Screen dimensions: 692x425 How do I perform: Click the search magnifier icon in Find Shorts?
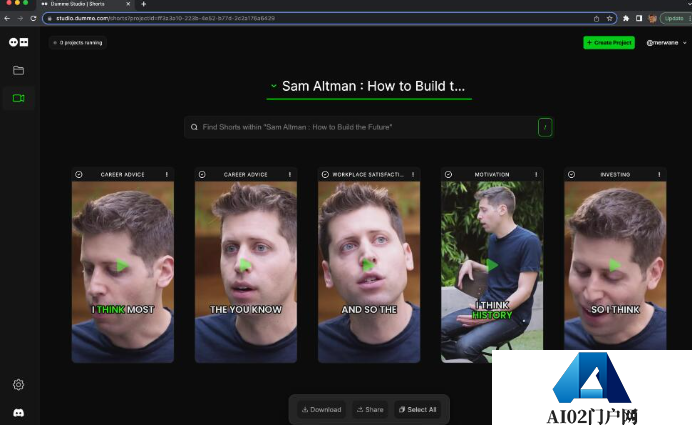[x=194, y=127]
